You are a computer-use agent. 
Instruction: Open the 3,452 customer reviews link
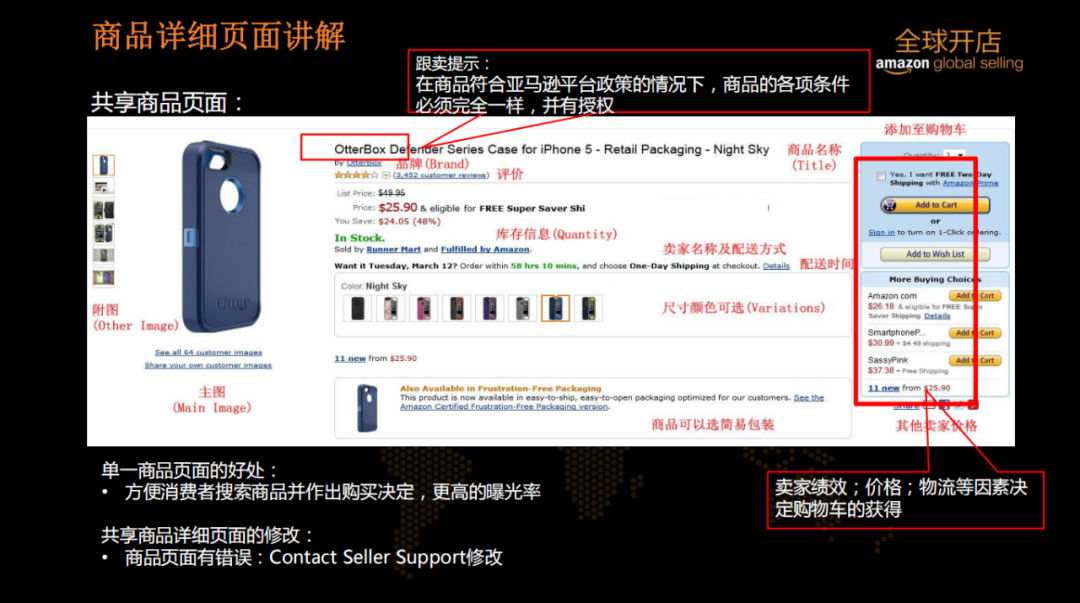click(441, 175)
